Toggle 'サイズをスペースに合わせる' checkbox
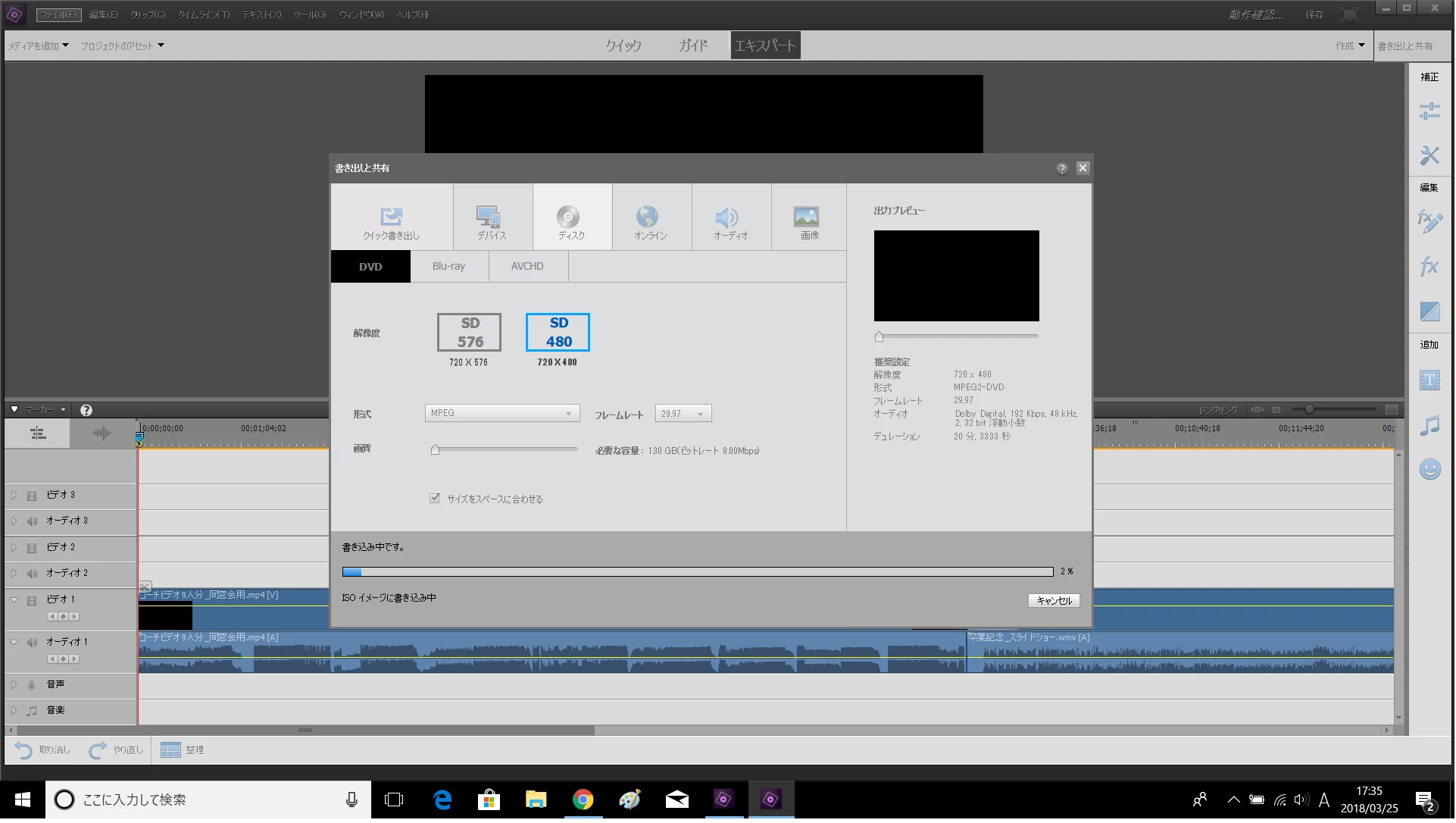The image size is (1456, 823). point(435,499)
